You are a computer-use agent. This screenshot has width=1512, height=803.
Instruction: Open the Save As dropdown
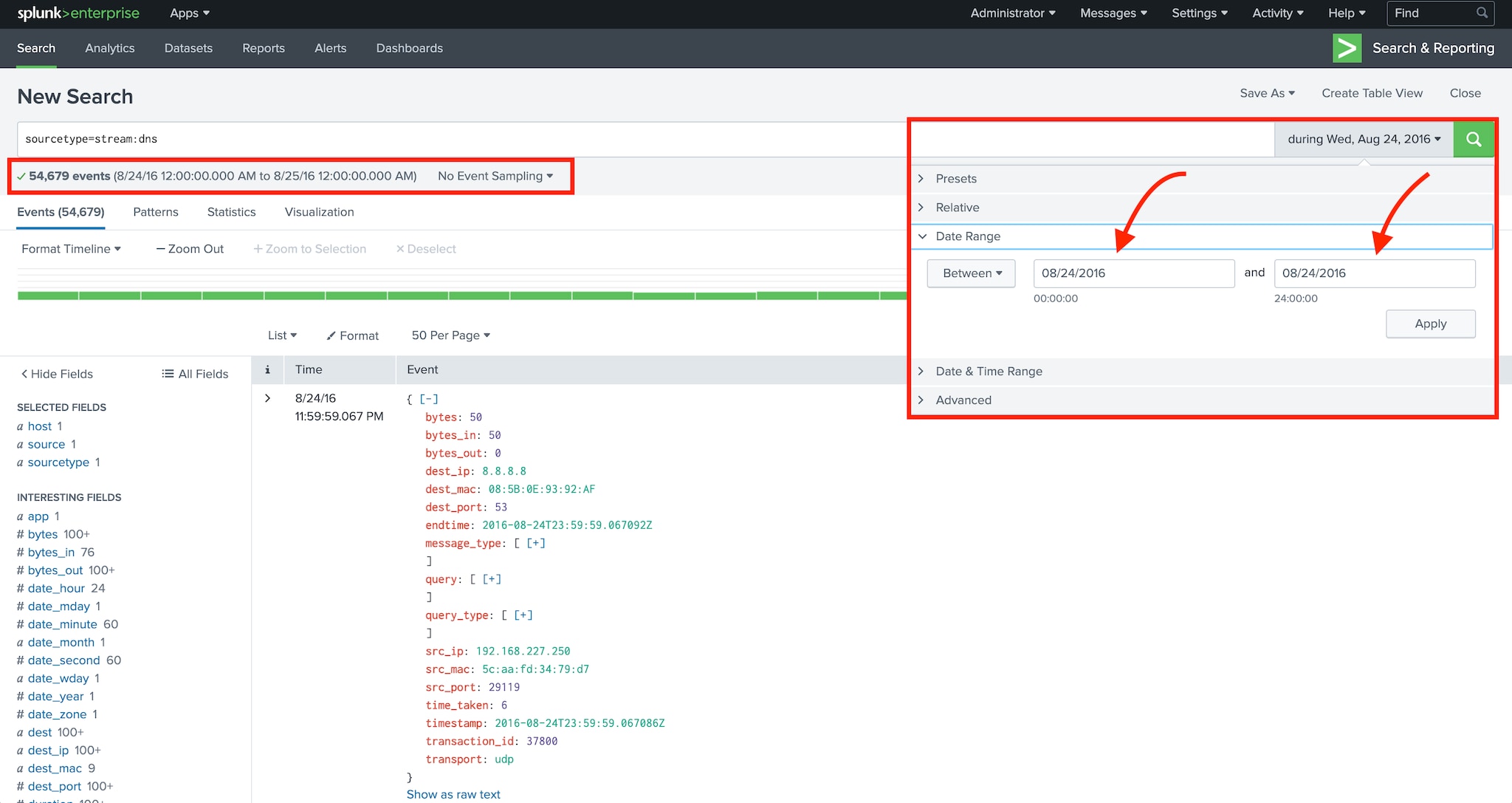pyautogui.click(x=1267, y=93)
